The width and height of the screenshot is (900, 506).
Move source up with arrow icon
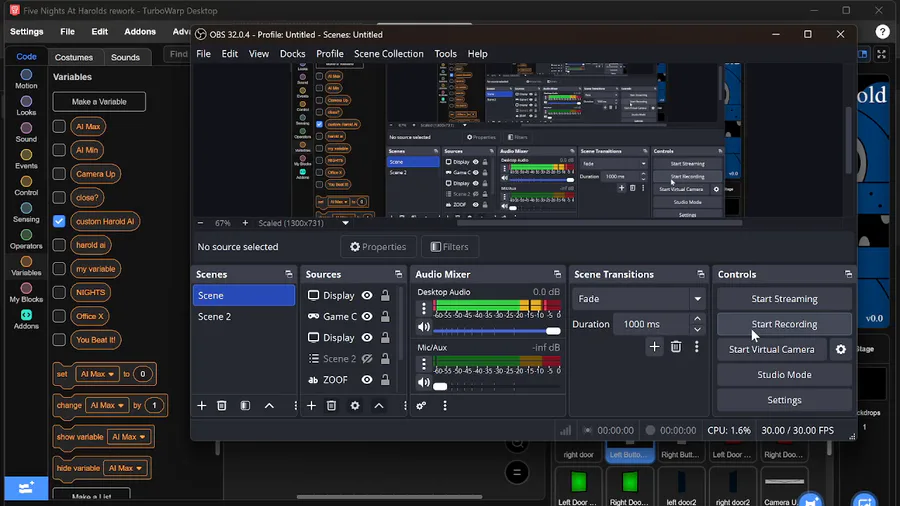[379, 406]
